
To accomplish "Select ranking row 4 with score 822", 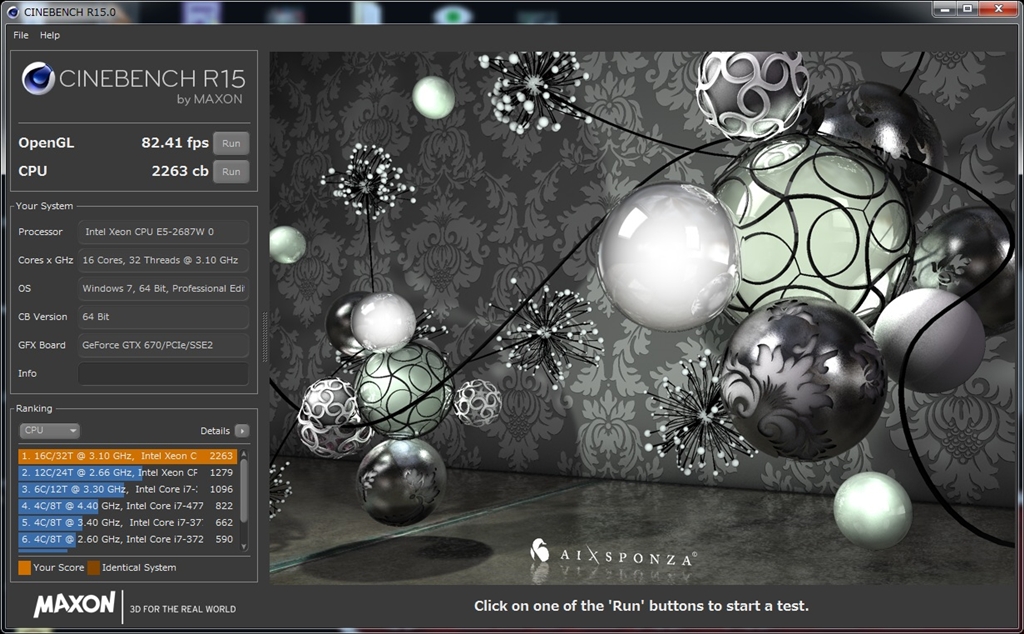I will [x=127, y=505].
